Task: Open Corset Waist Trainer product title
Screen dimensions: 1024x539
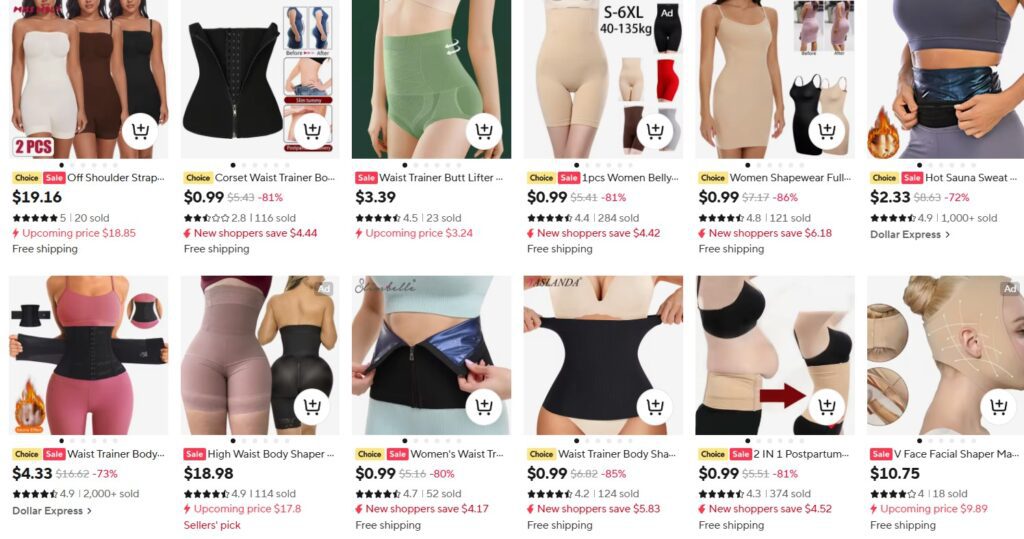Action: 274,178
